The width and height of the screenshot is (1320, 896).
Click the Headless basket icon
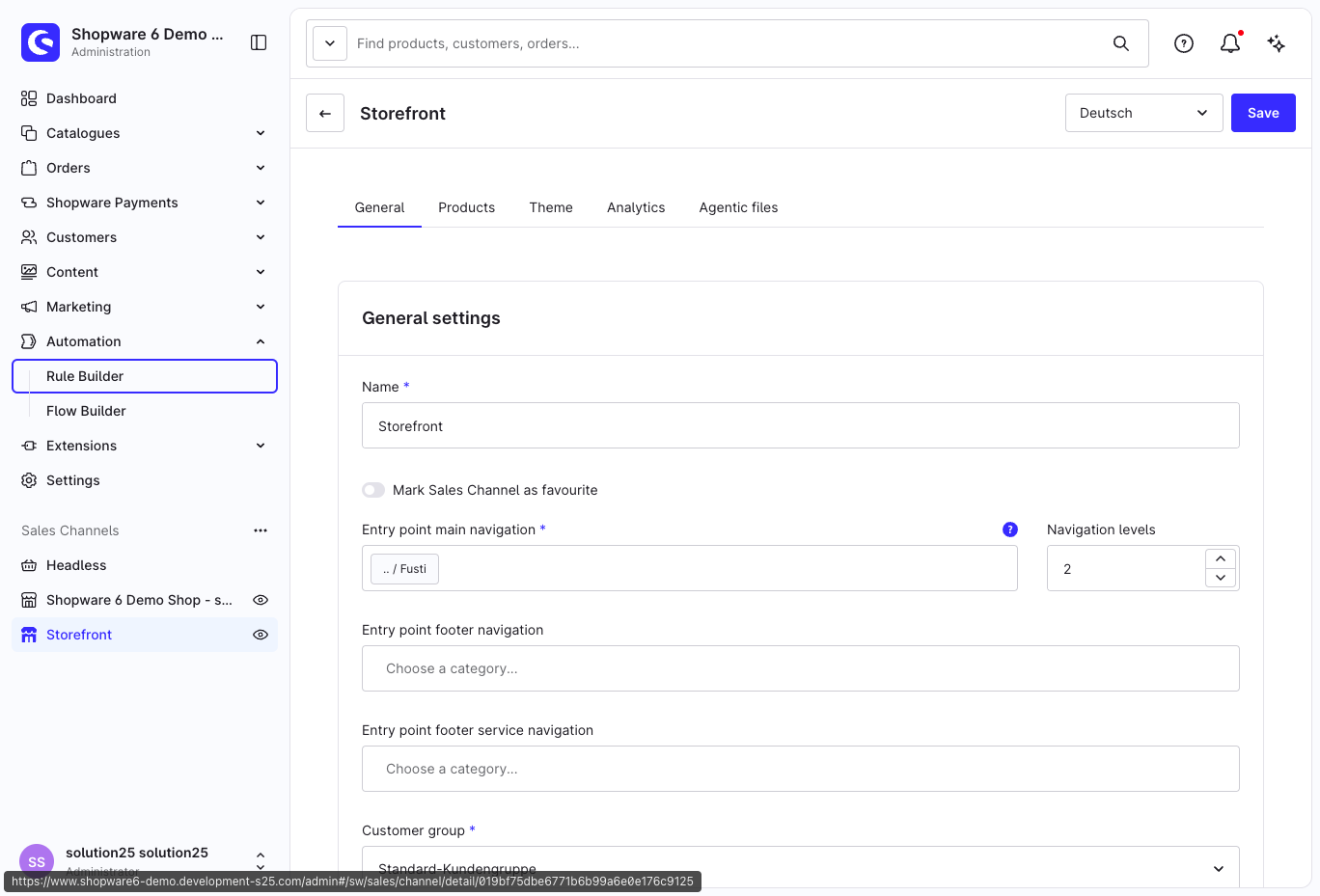29,565
